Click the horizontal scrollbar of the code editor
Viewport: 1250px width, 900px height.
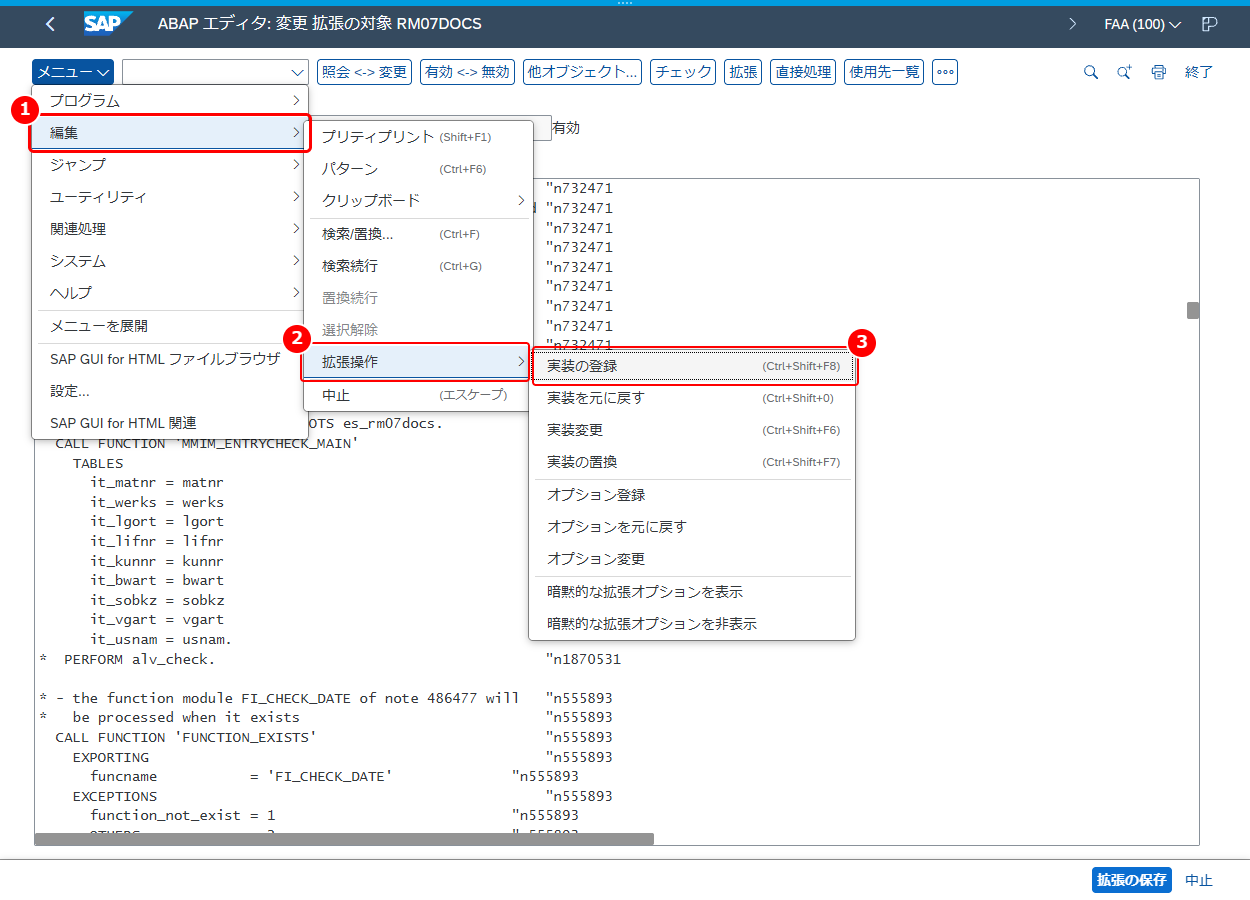point(344,839)
